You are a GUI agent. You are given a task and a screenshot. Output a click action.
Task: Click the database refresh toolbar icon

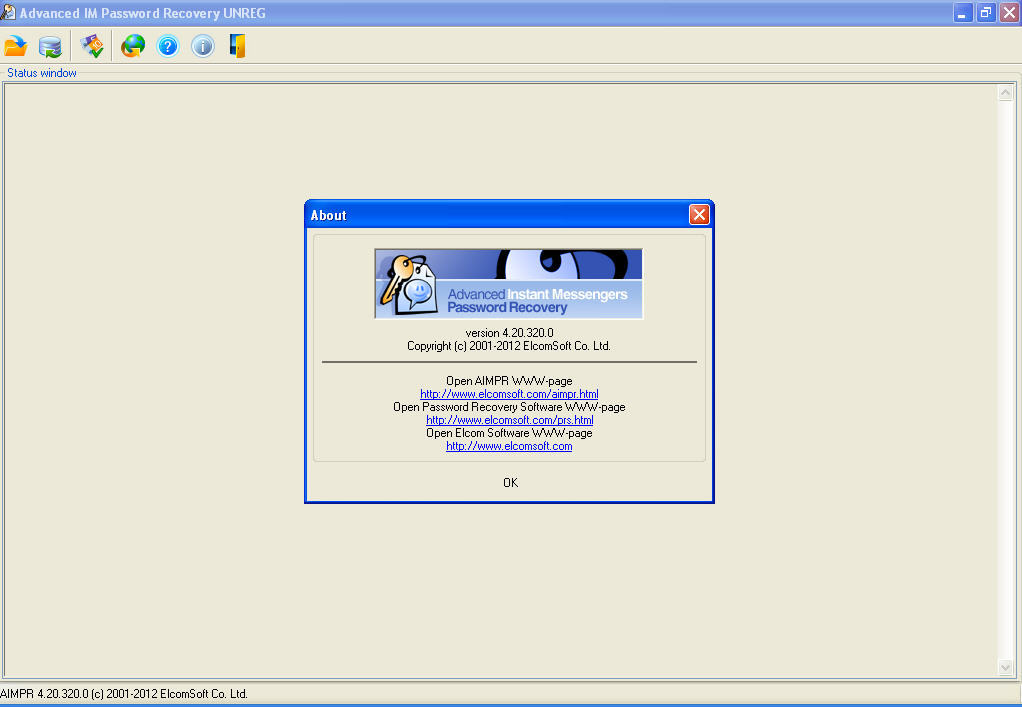click(50, 46)
